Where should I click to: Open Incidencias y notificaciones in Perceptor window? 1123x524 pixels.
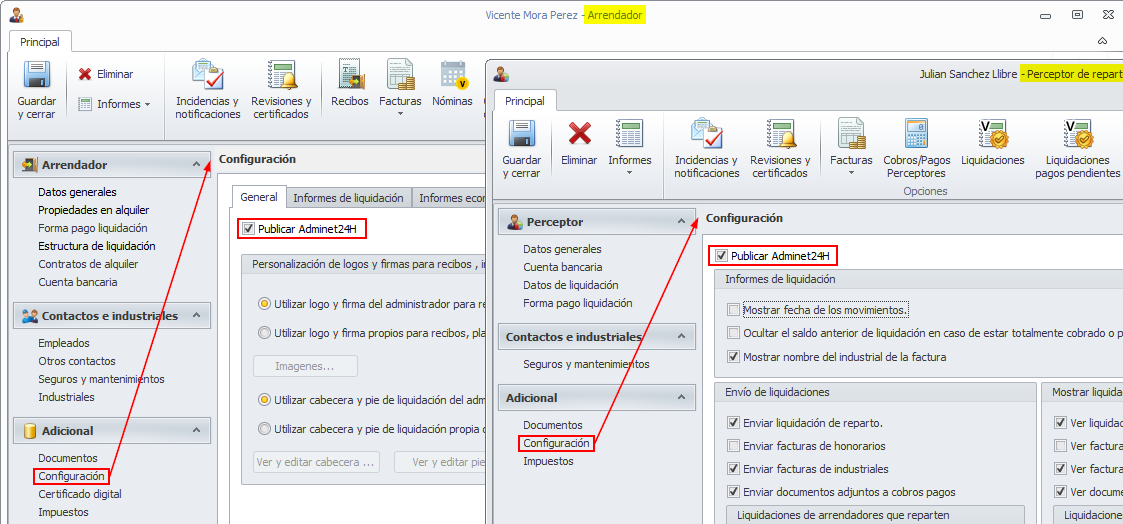(x=707, y=150)
